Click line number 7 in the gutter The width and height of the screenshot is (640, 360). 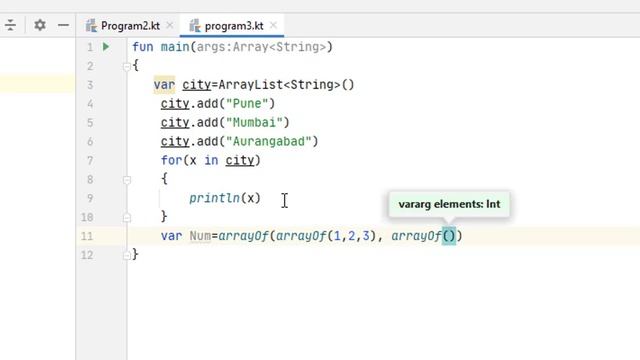pos(90,160)
